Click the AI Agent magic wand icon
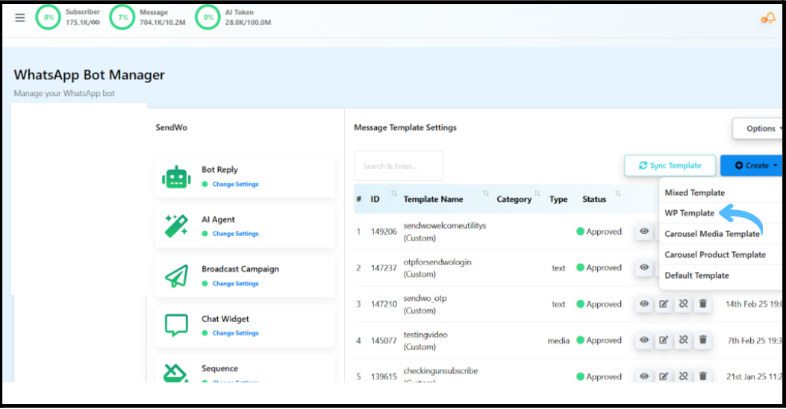The width and height of the screenshot is (786, 409). pos(177,226)
